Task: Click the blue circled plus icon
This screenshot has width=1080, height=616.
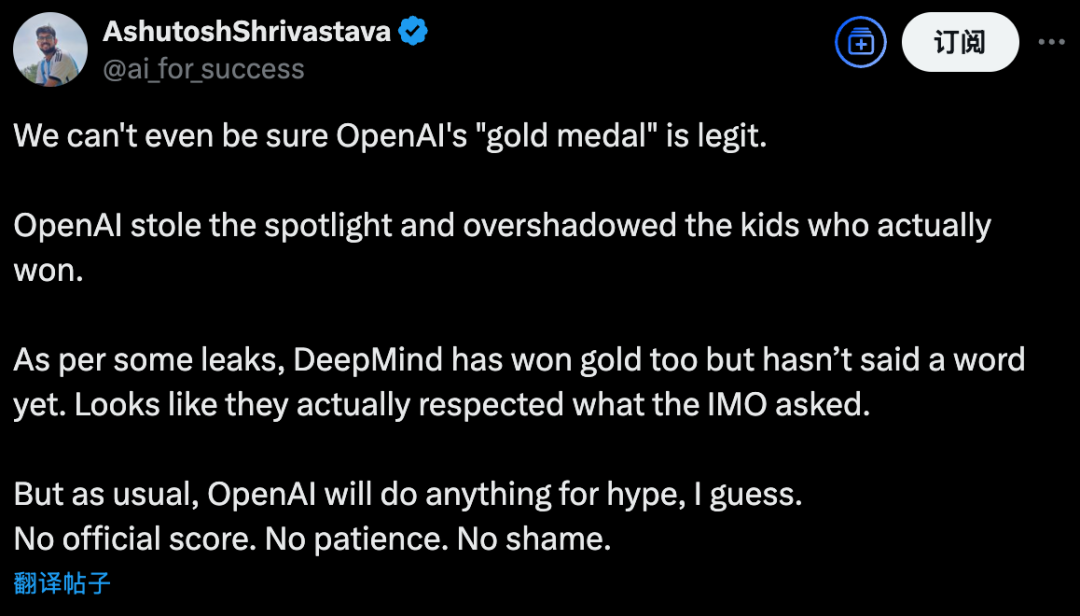Action: (861, 43)
